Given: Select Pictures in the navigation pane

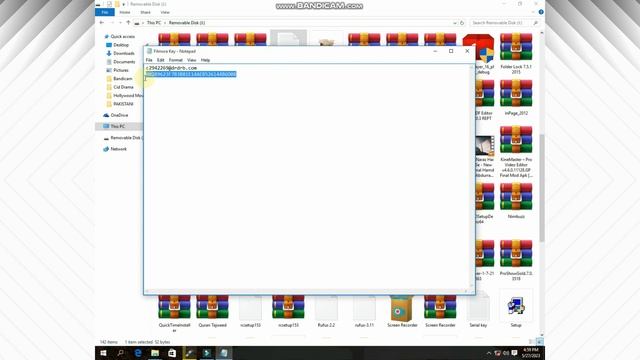Looking at the screenshot, I should click(121, 70).
